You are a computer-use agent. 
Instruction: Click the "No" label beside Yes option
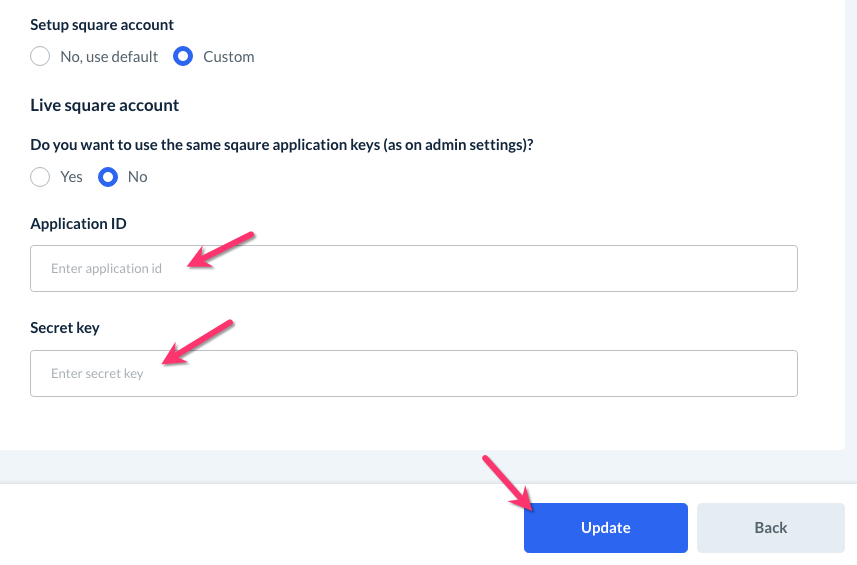[x=137, y=177]
